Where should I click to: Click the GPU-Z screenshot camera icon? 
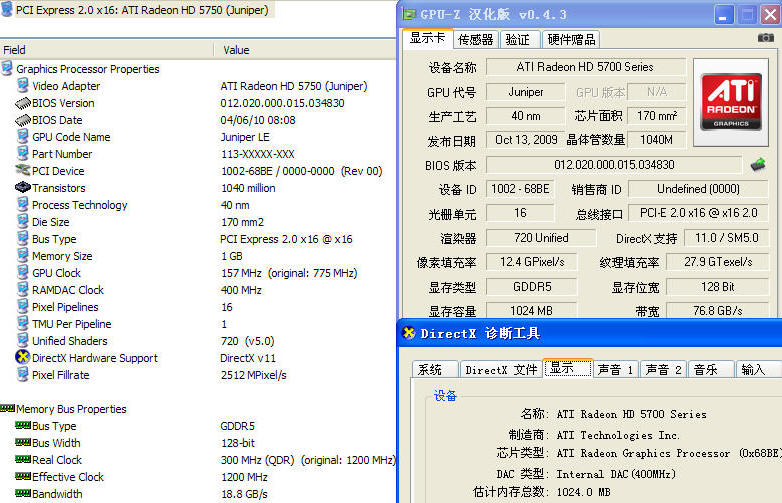coord(766,37)
